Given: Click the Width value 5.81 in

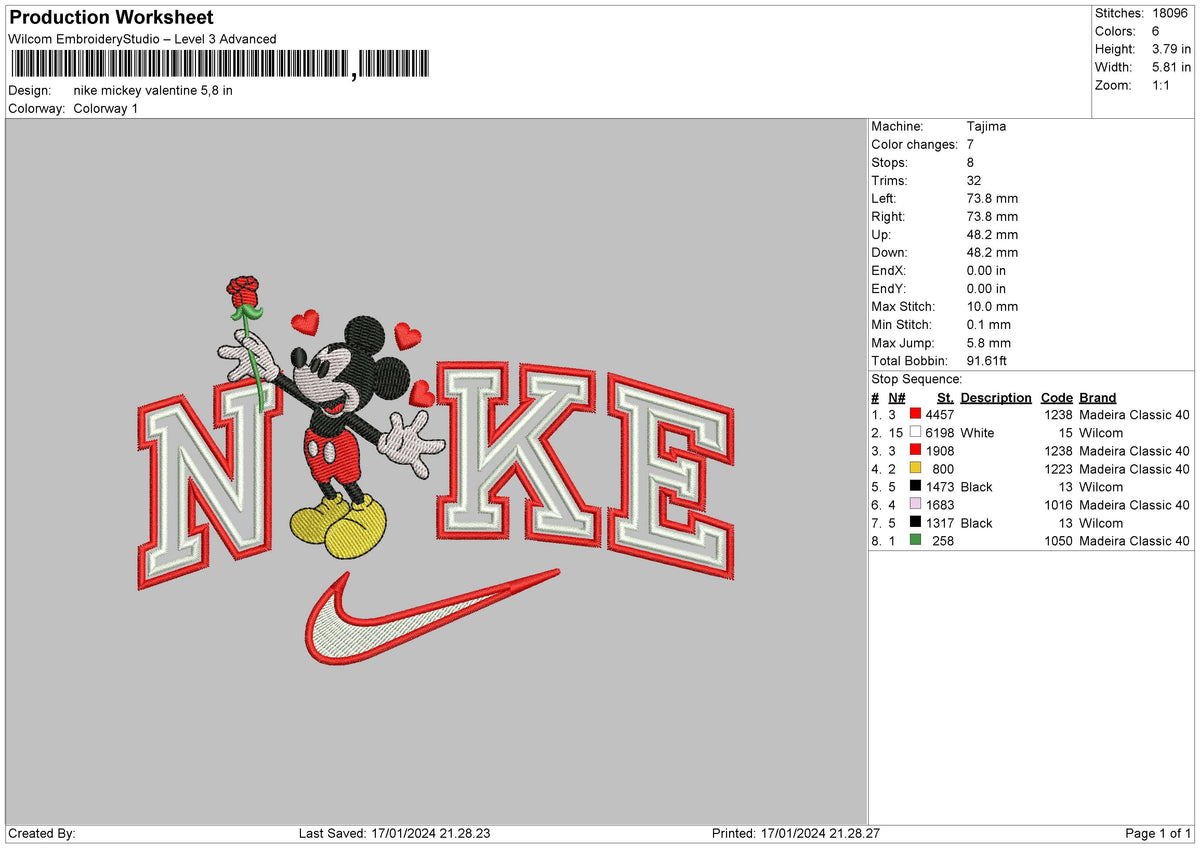Looking at the screenshot, I should click(x=1171, y=67).
